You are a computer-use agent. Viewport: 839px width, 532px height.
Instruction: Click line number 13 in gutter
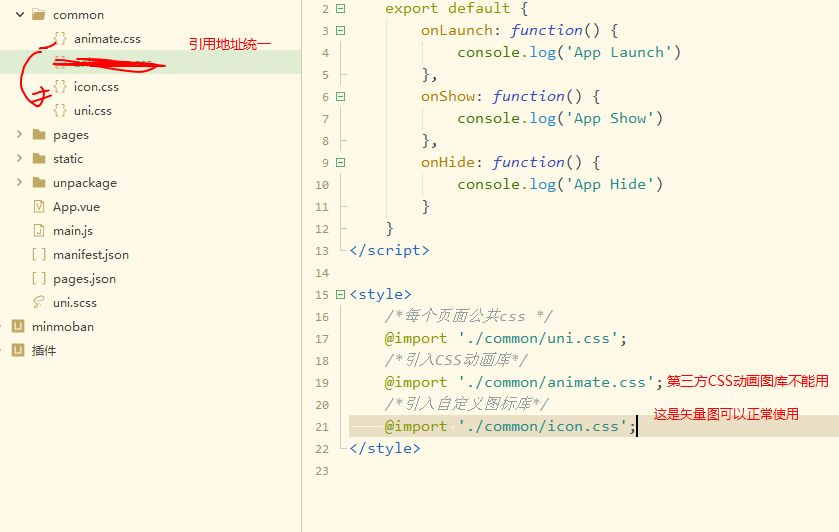tap(322, 251)
